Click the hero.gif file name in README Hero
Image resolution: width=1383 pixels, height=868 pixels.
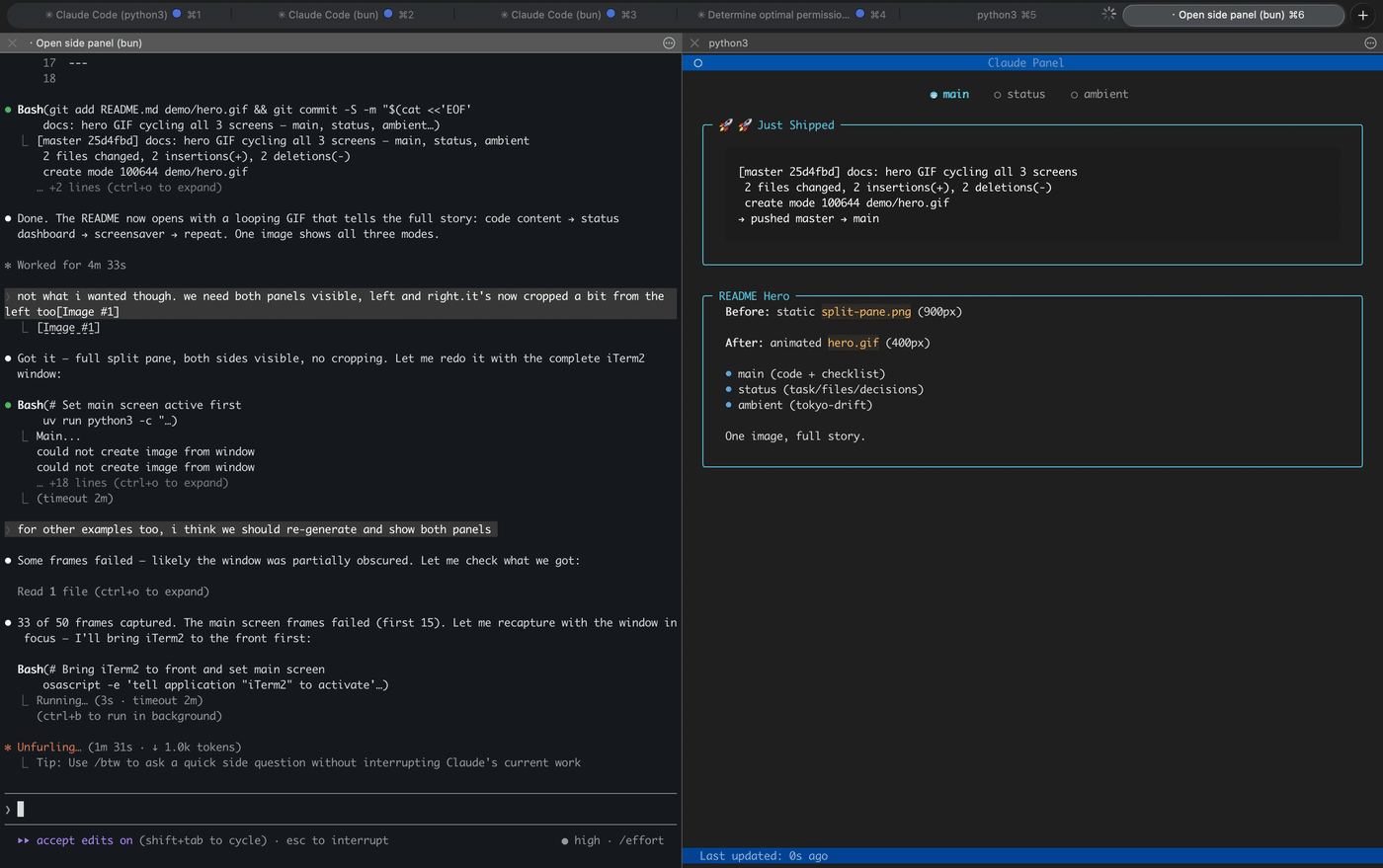coord(853,343)
